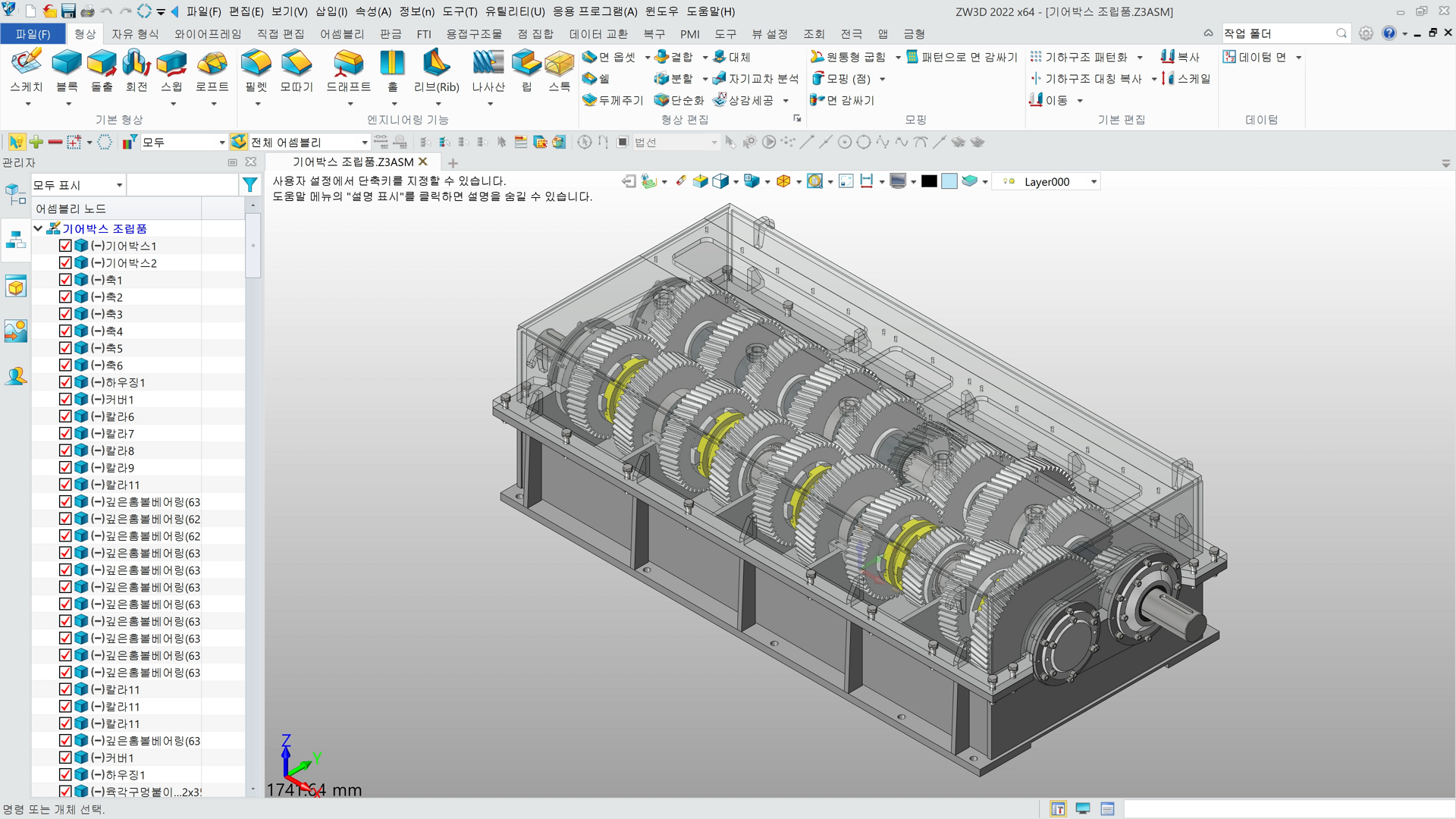Activate the 돌출 (Extrude) tool
This screenshot has width=1456, height=819.
click(102, 64)
